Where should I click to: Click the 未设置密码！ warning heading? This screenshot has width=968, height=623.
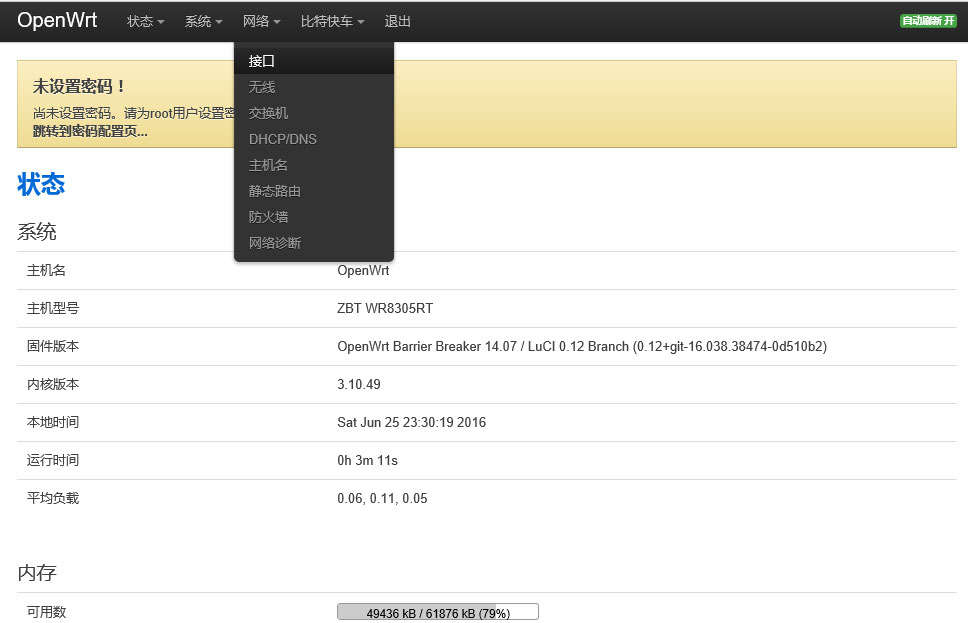(79, 86)
